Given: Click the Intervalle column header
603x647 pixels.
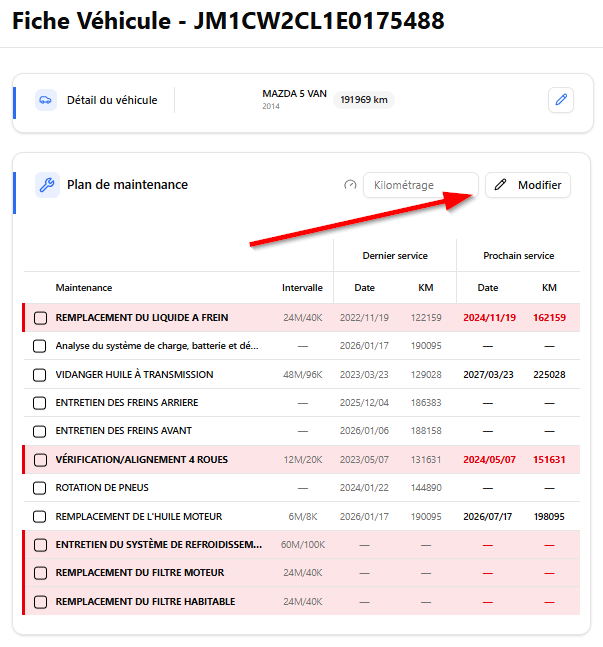Looking at the screenshot, I should 302,288.
